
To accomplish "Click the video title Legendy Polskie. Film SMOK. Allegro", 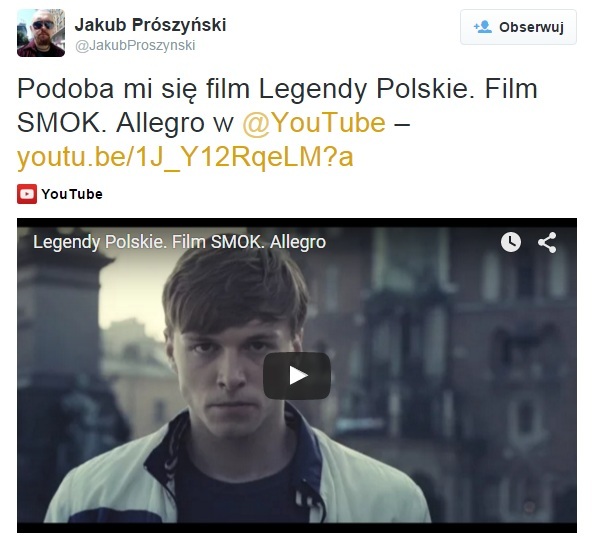I will 179,242.
